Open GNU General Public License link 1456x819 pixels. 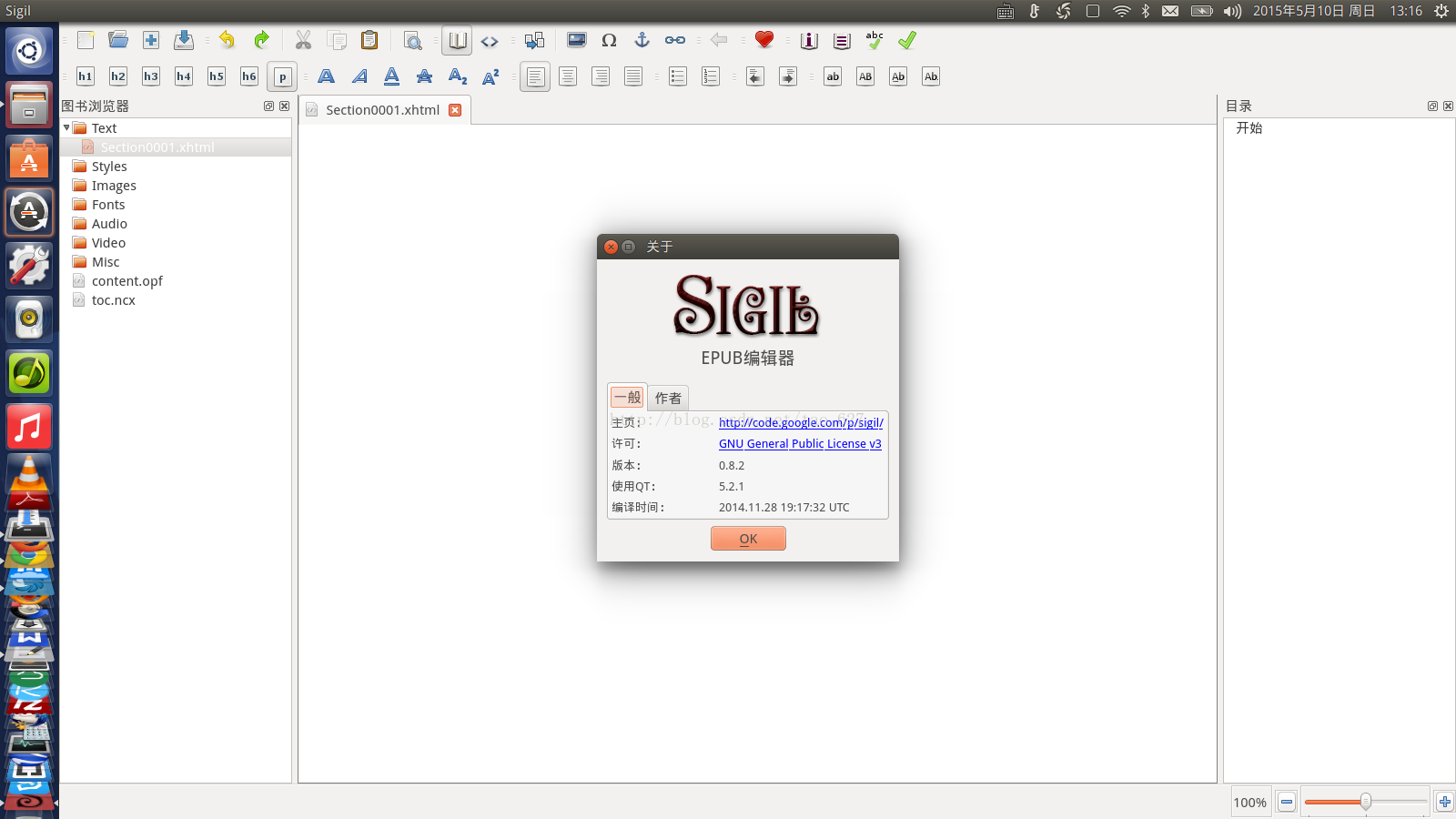click(x=800, y=444)
